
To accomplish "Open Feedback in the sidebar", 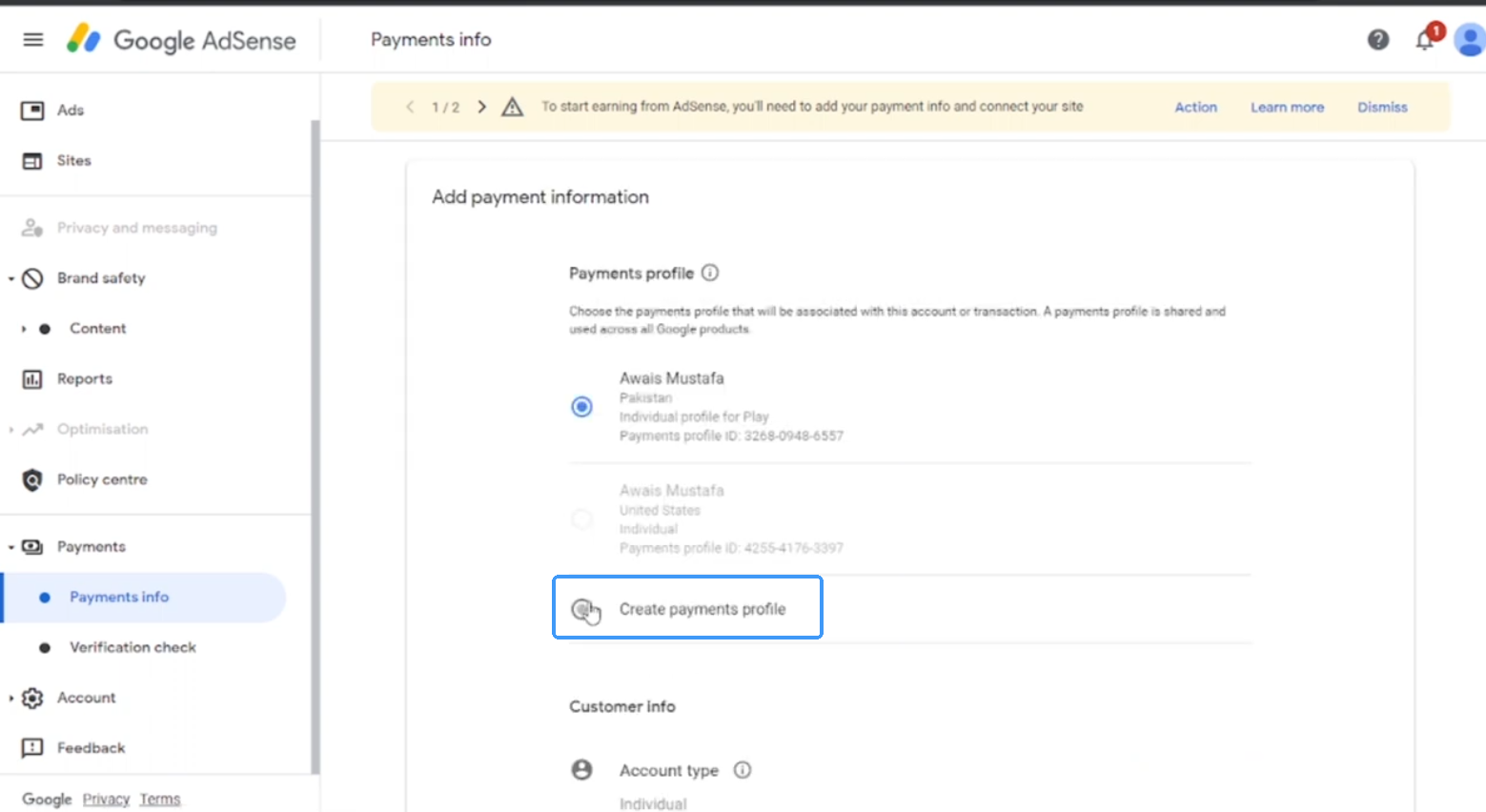I will tap(91, 748).
